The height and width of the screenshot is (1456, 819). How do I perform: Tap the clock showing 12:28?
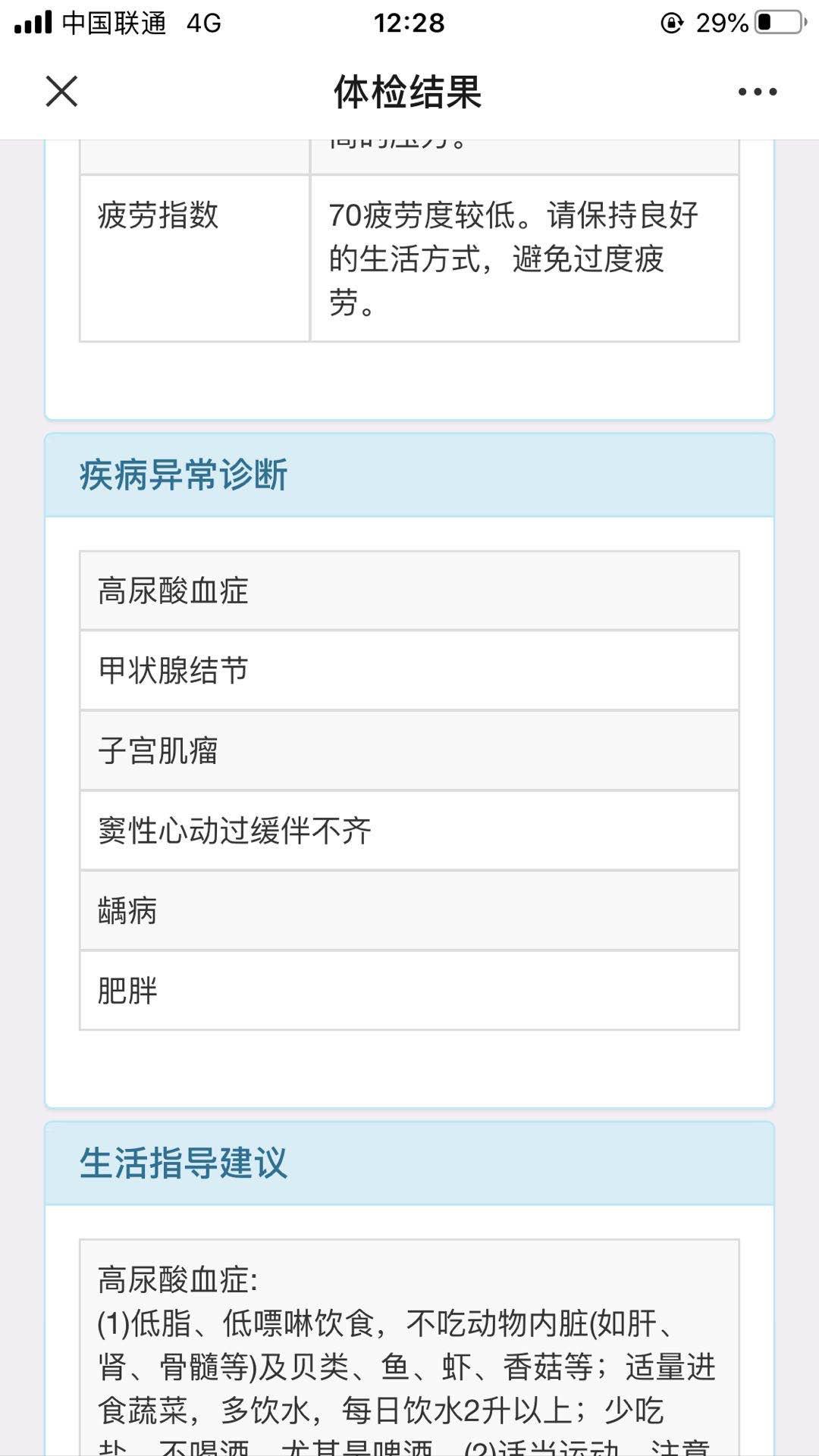click(409, 23)
